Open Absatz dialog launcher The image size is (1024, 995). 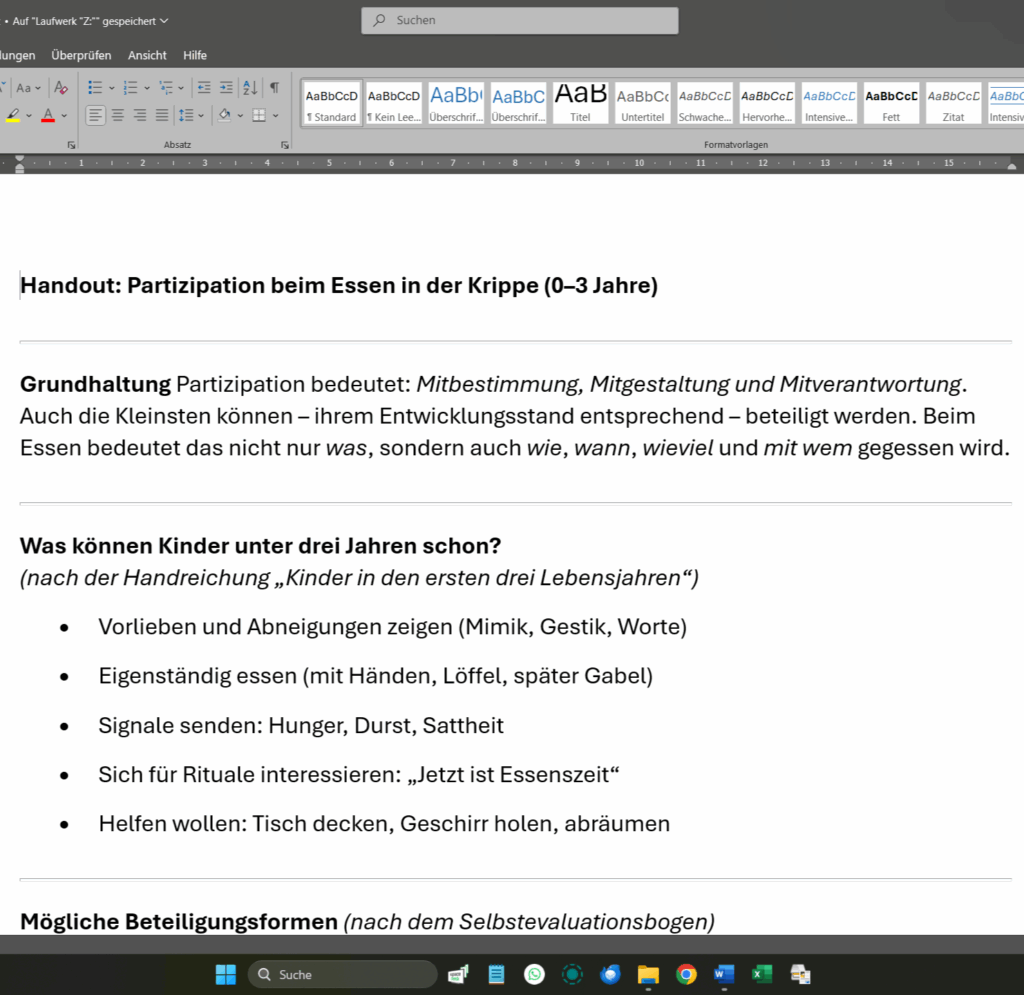click(x=285, y=145)
